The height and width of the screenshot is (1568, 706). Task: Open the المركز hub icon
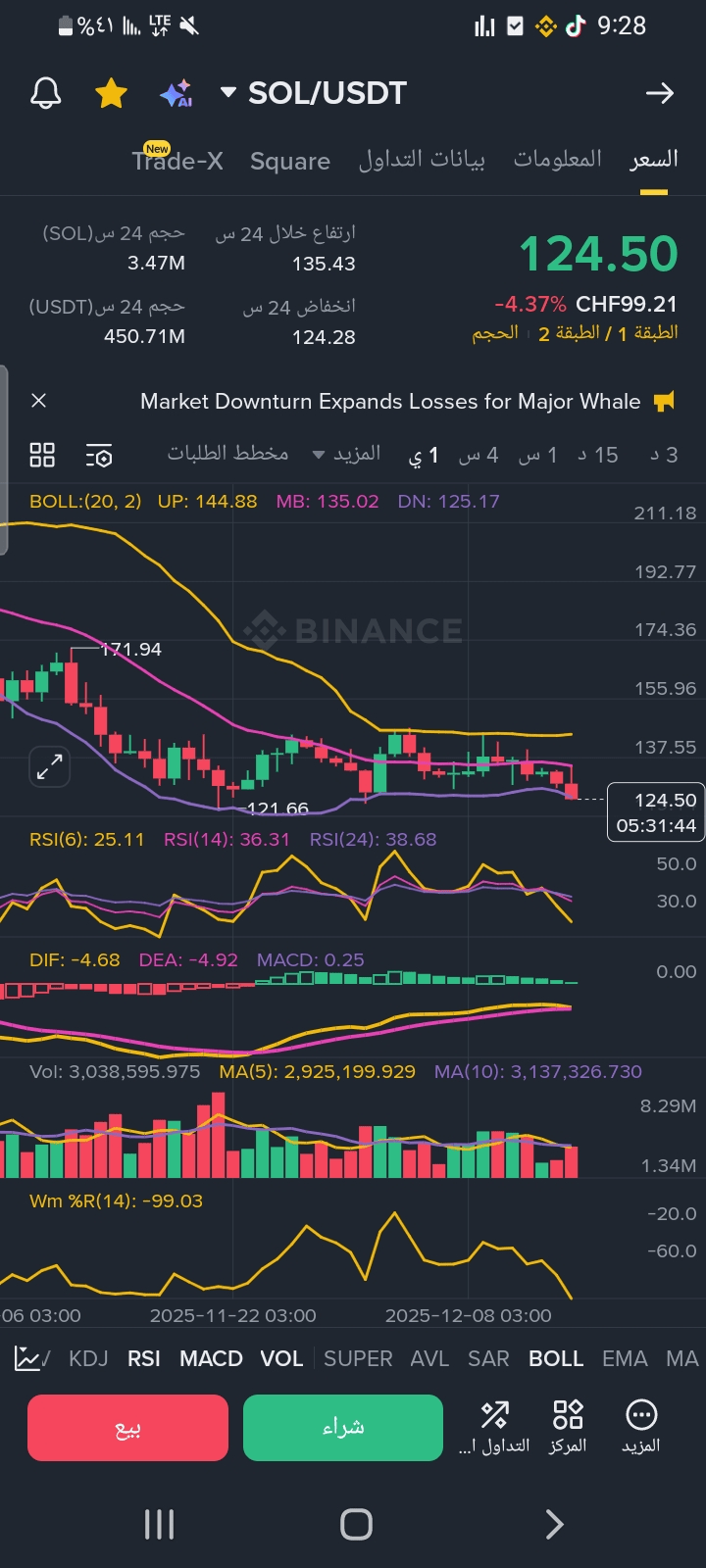[x=568, y=1427]
